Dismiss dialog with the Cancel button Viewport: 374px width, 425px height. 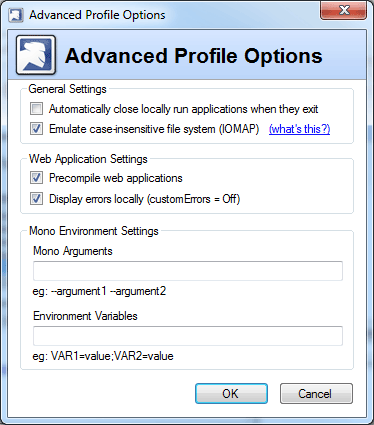[x=316, y=394]
